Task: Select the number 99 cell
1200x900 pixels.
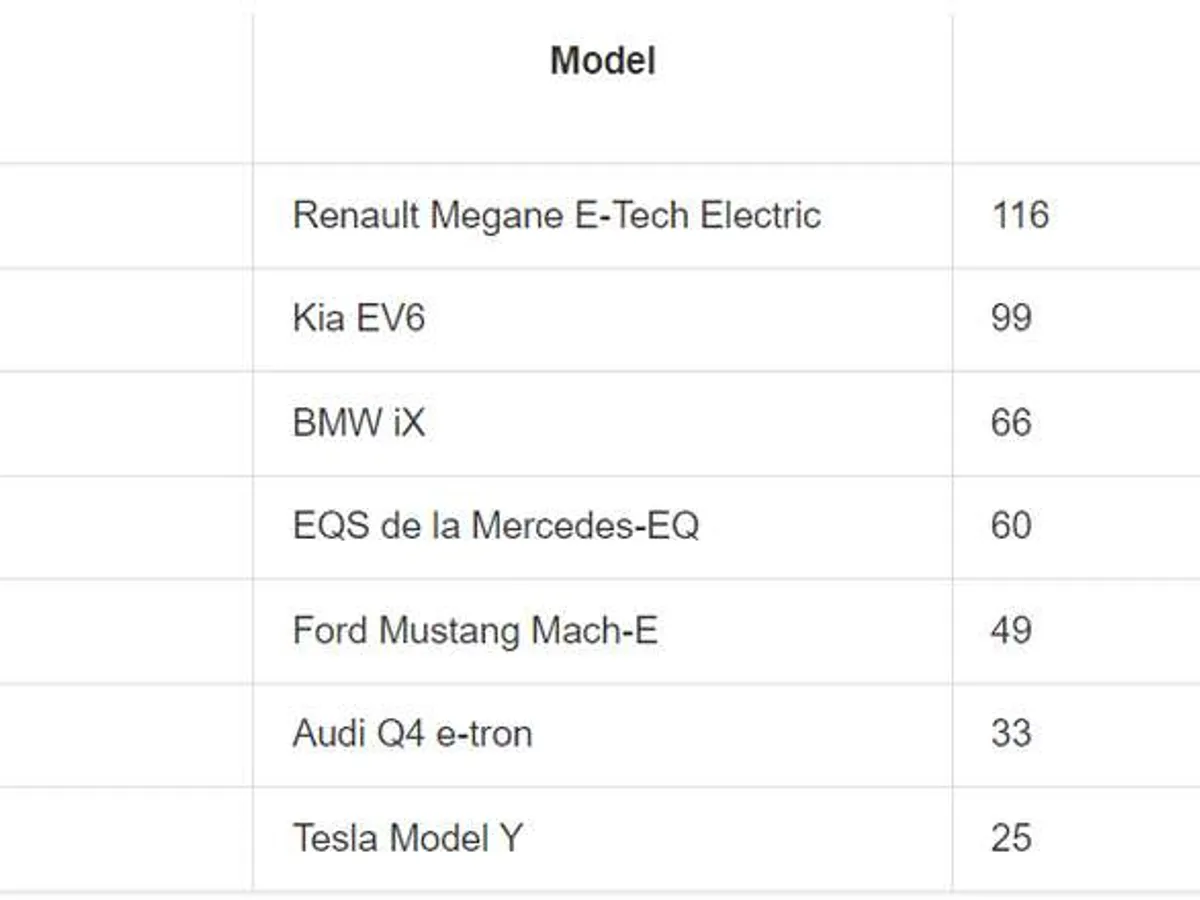Action: 1011,319
